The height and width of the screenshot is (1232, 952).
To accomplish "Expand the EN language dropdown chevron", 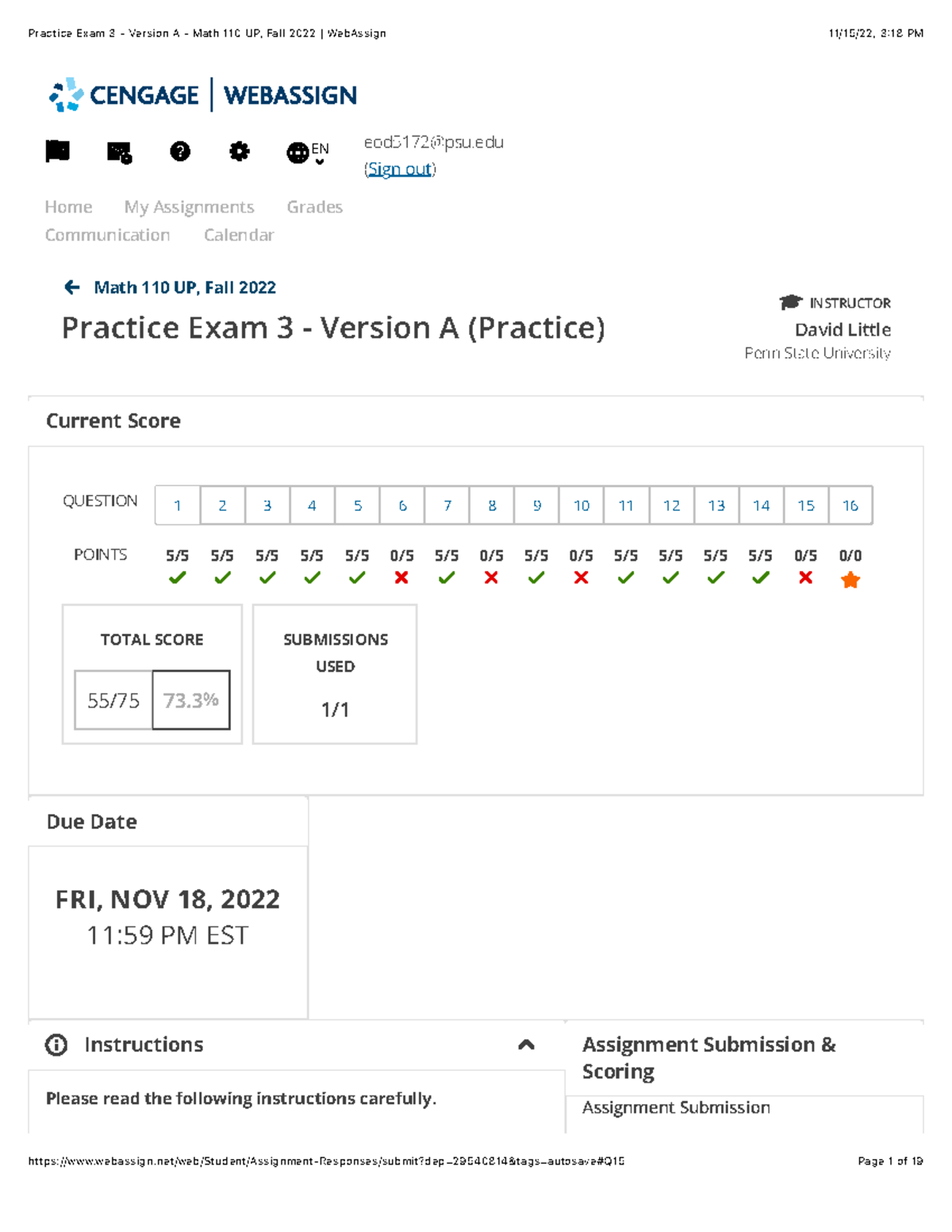I will [320, 160].
